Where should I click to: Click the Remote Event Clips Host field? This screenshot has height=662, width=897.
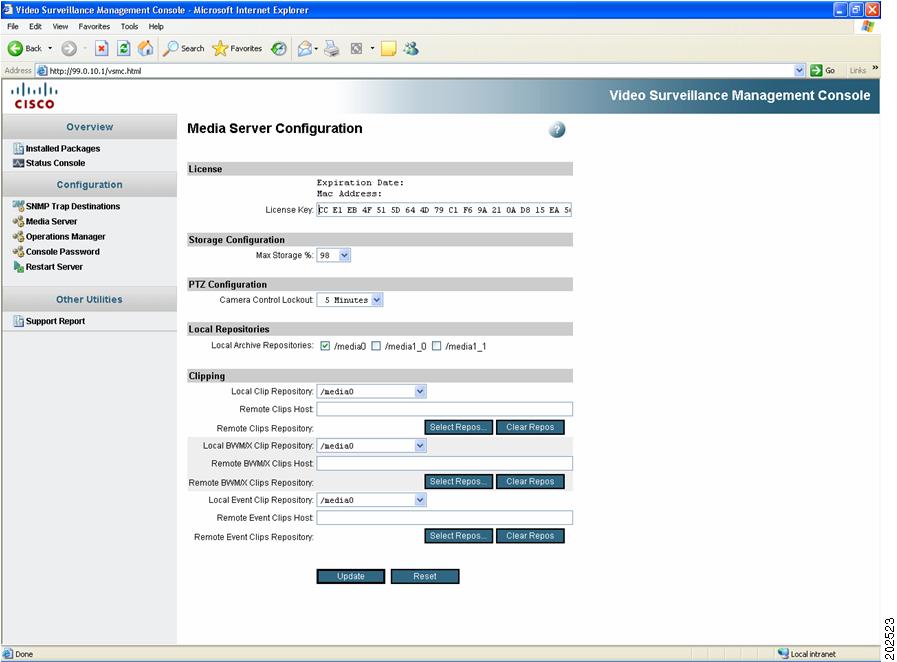(x=444, y=518)
